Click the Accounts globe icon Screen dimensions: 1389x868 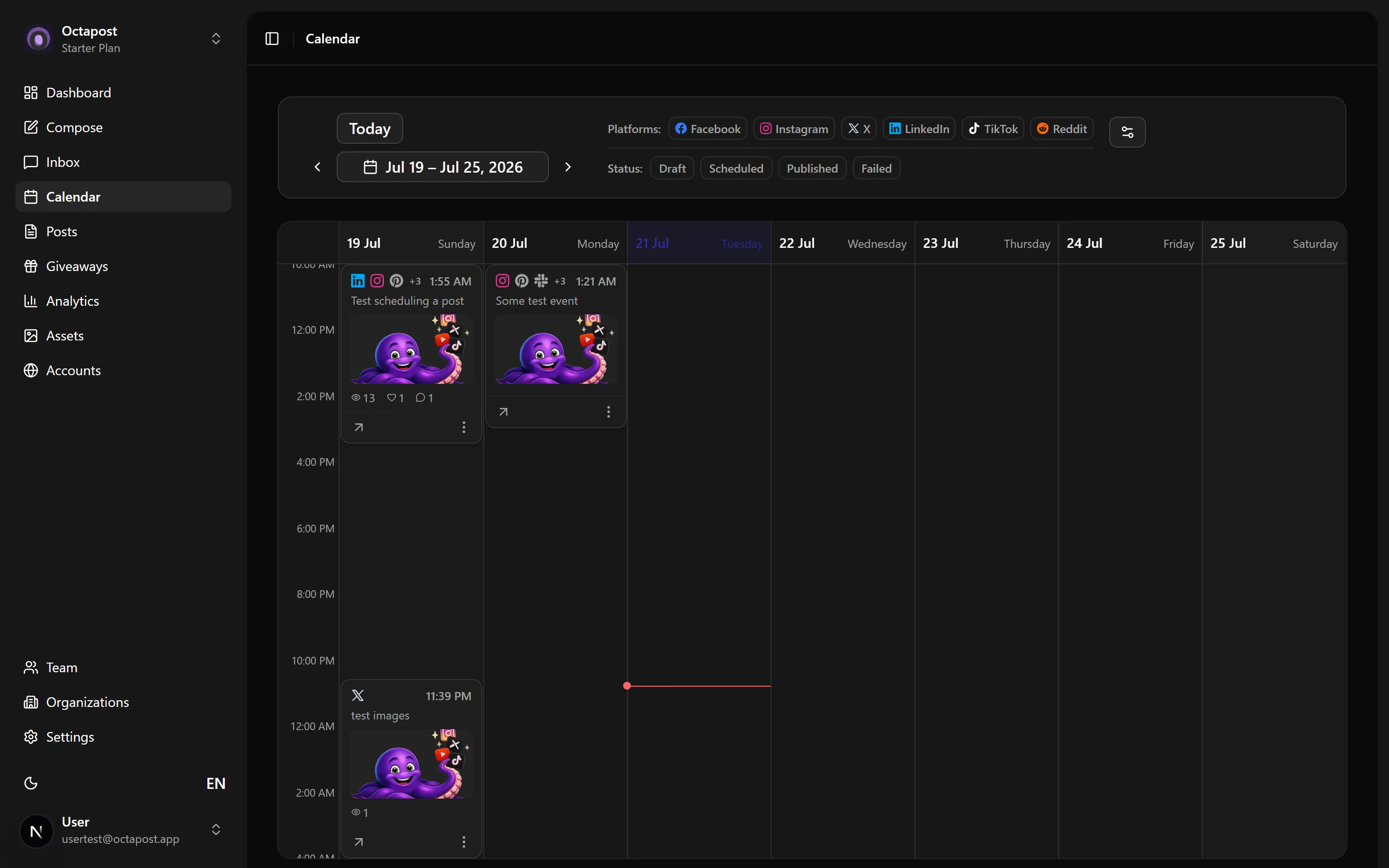tap(31, 370)
